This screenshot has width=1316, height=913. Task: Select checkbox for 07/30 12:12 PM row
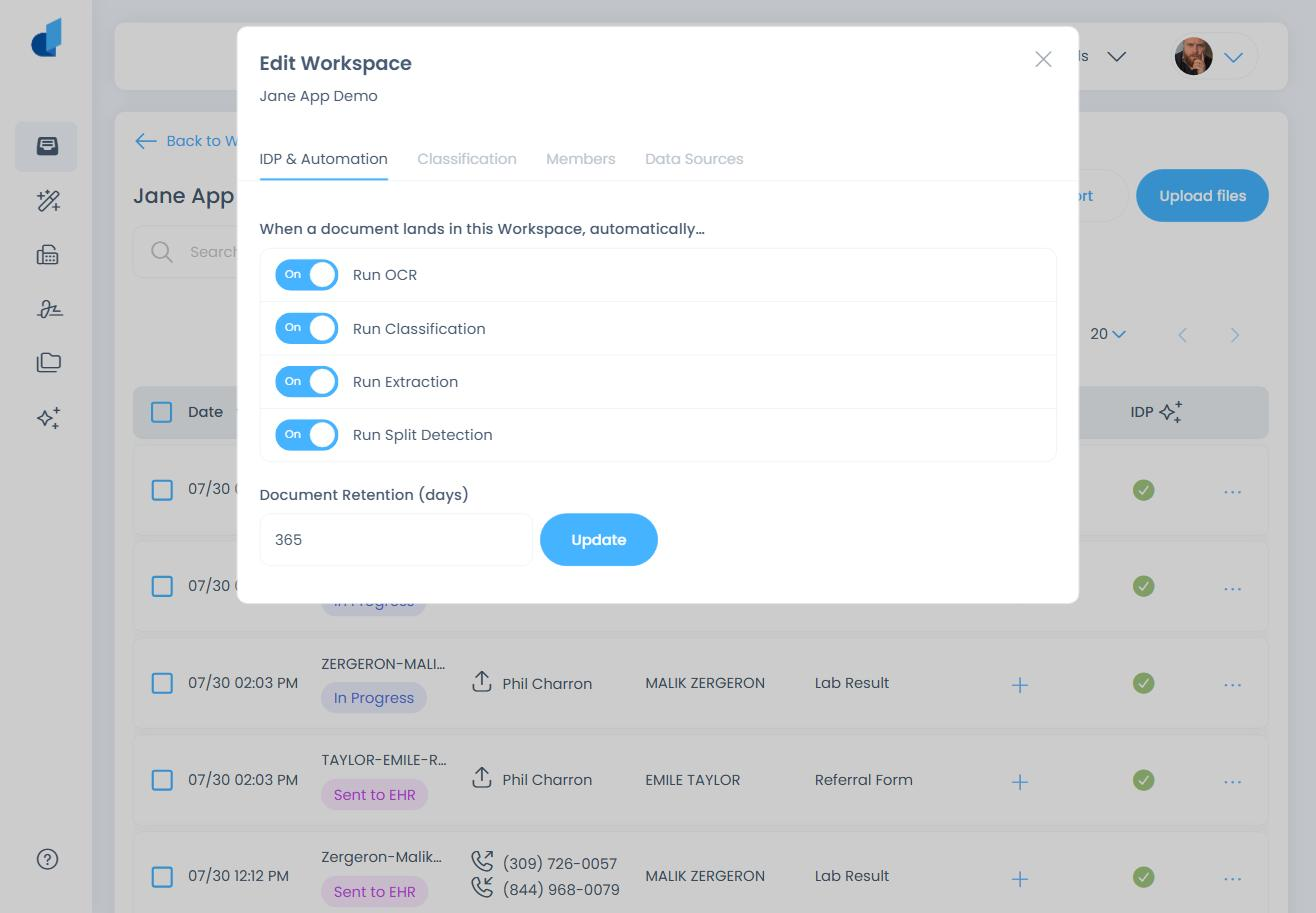tap(162, 877)
